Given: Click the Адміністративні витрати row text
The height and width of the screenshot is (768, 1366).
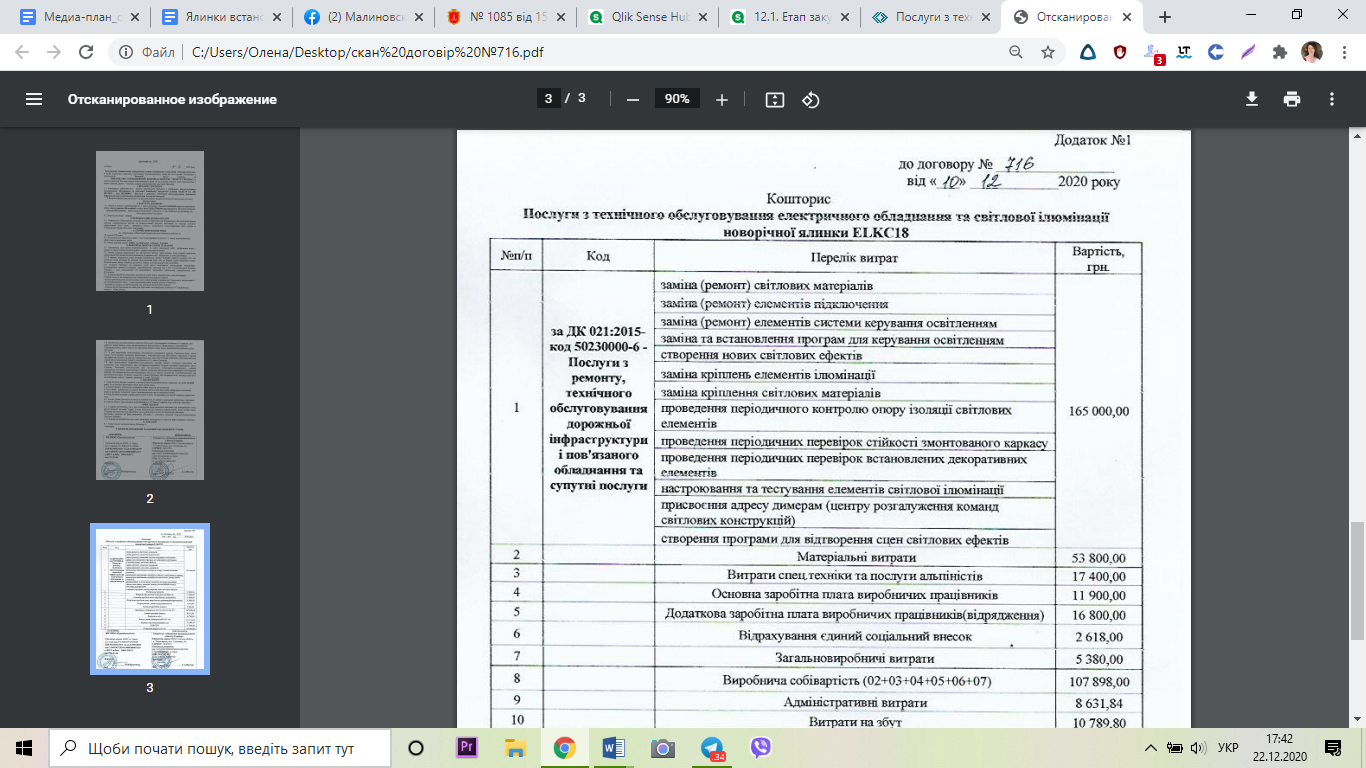Looking at the screenshot, I should pos(856,703).
